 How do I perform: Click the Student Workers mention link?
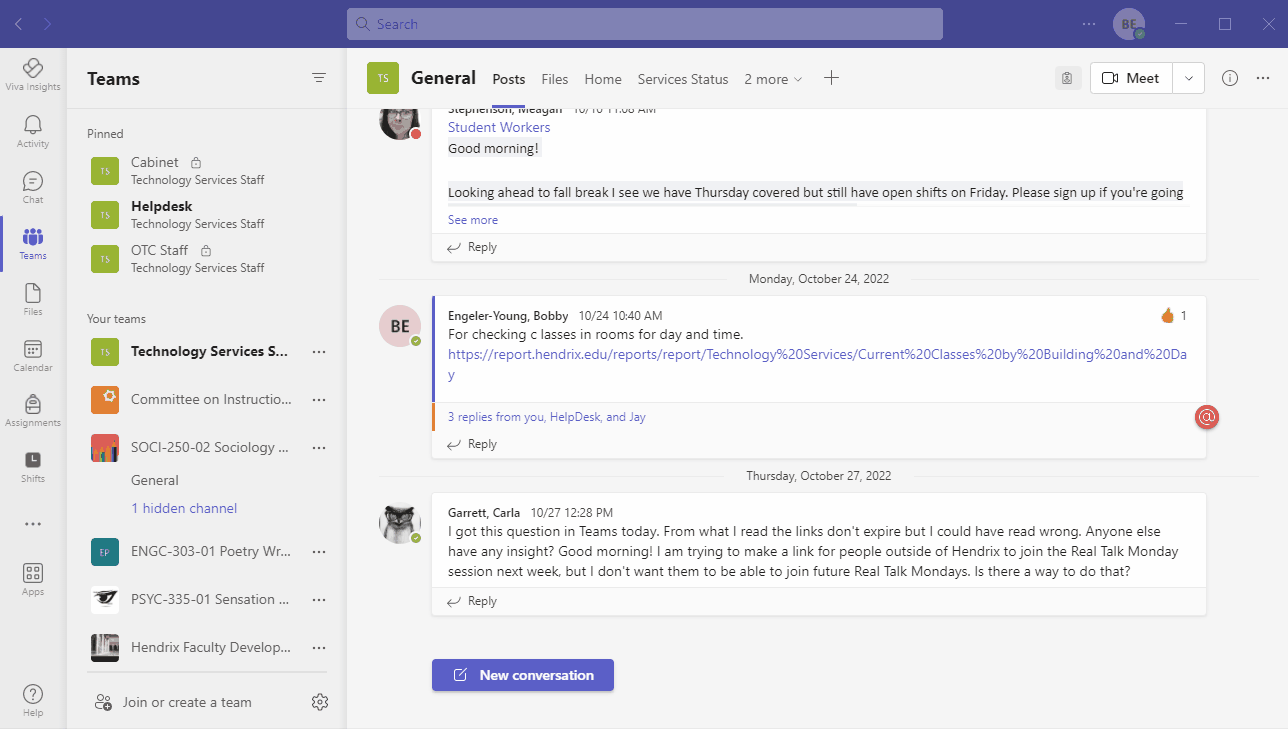click(x=499, y=127)
